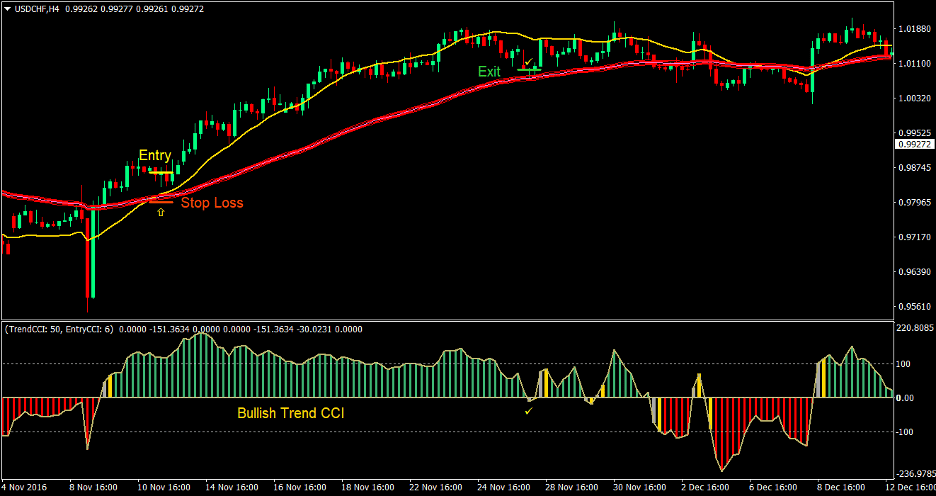Click price axis level 0.99525

pyautogui.click(x=915, y=133)
